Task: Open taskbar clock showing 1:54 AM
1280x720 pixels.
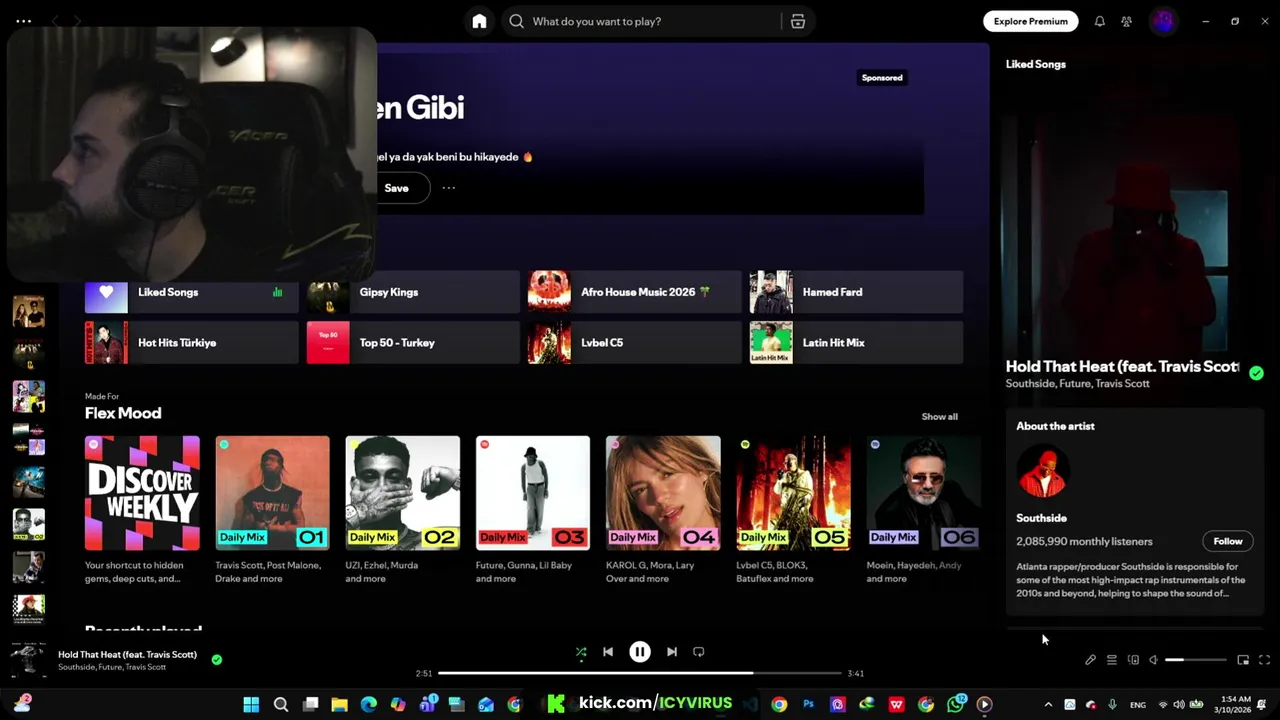Action: click(x=1235, y=704)
